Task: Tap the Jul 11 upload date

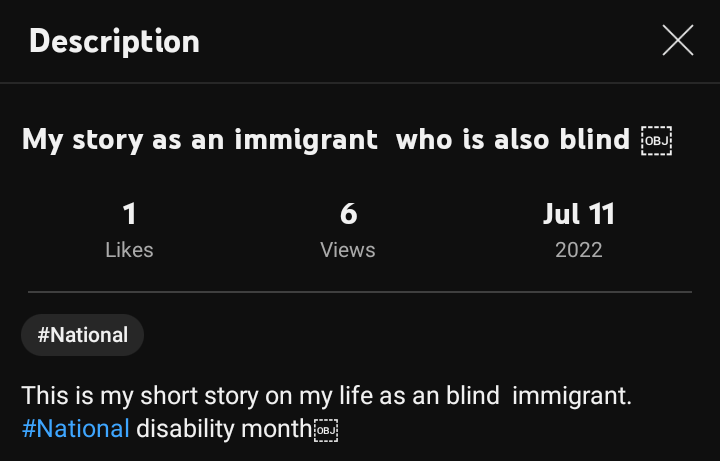Action: [x=578, y=213]
